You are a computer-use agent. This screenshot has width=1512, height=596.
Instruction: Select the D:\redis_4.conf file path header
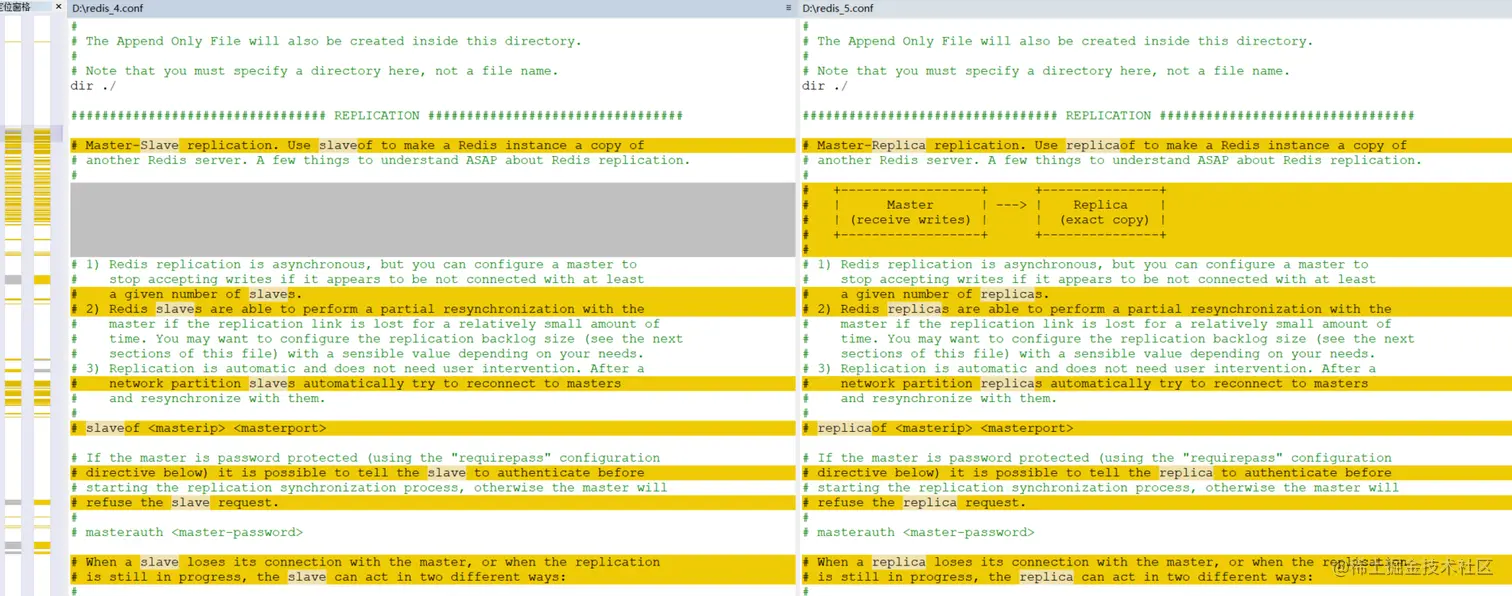[x=110, y=8]
